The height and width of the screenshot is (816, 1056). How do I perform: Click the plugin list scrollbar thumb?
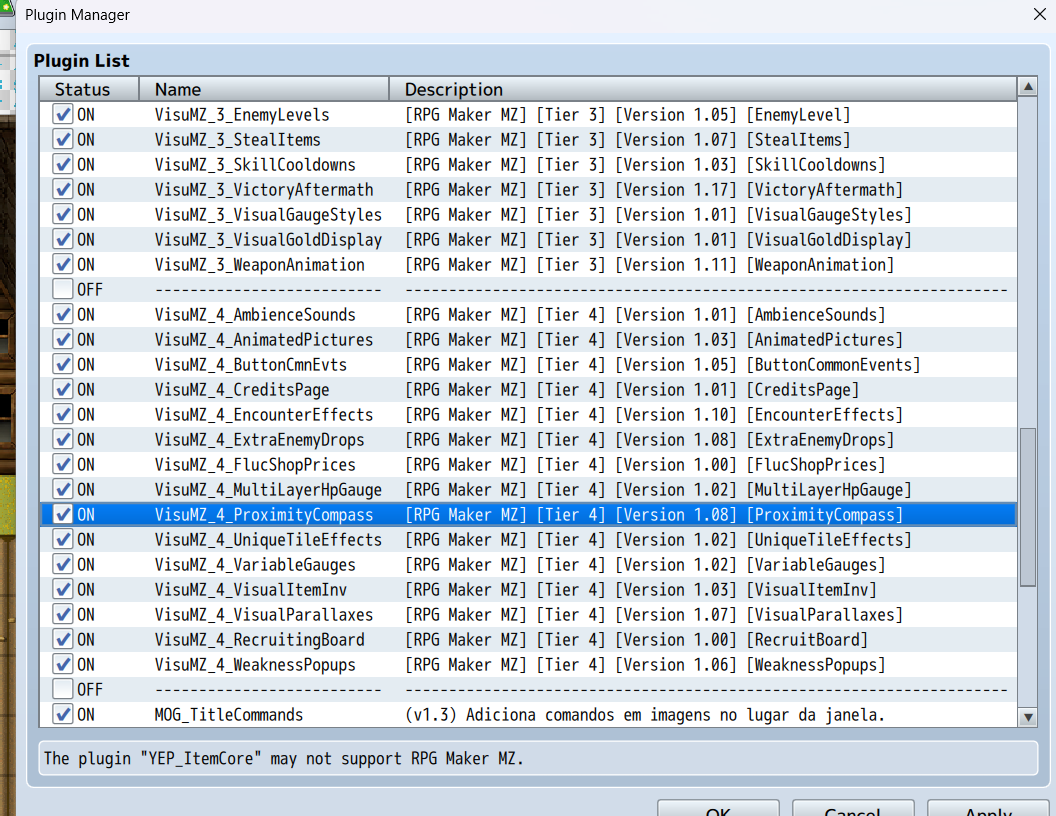pyautogui.click(x=1028, y=508)
